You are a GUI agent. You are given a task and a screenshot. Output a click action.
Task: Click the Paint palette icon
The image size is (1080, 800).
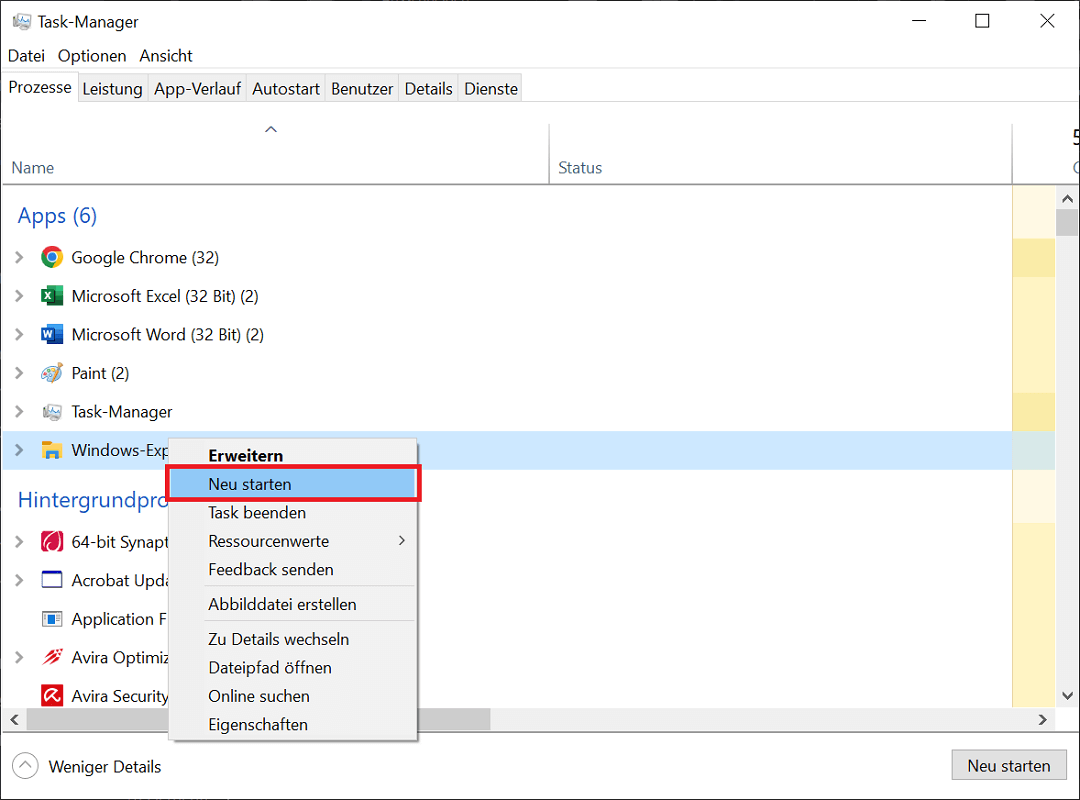(52, 373)
